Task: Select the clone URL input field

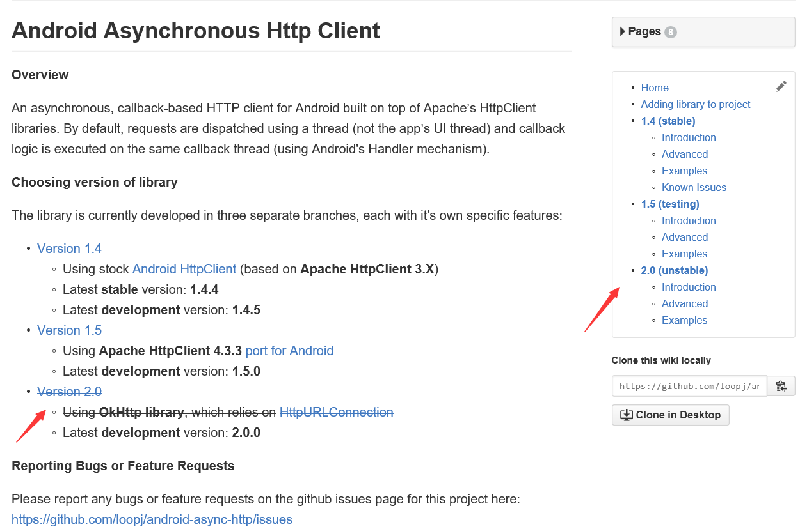Action: click(690, 385)
